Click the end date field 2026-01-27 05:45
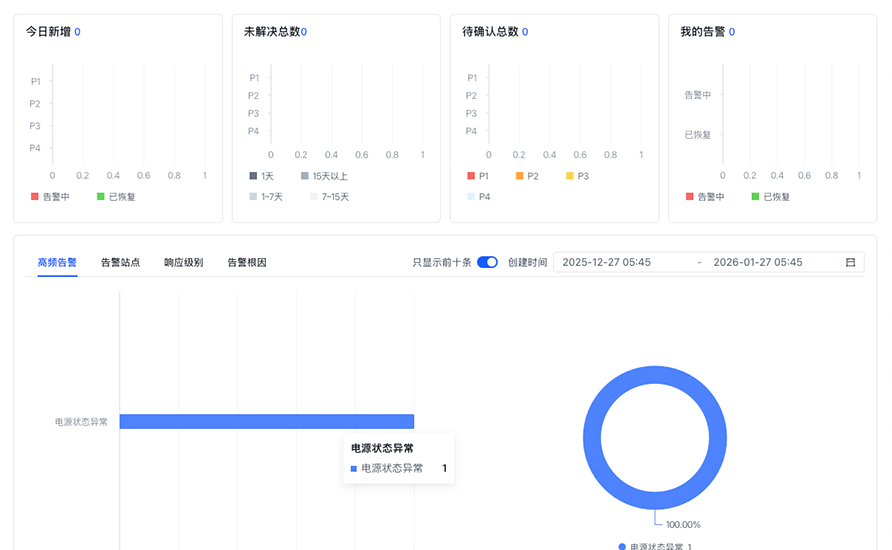Viewport: 892px width, 550px height. 757,262
